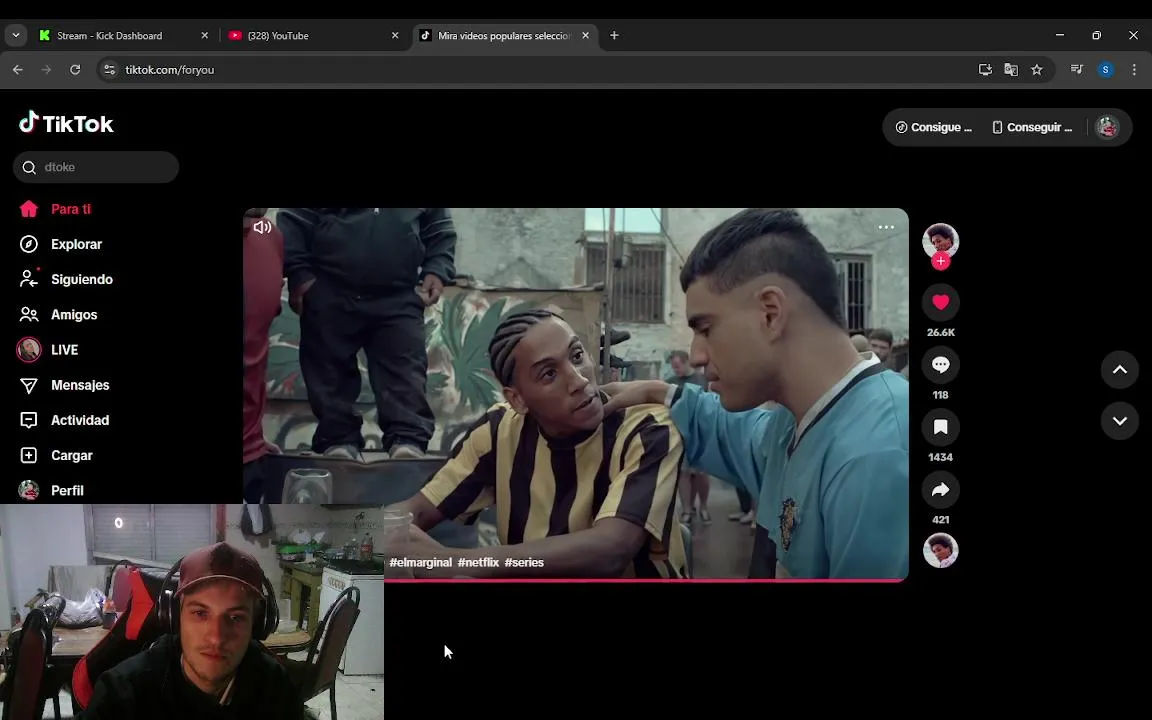Open the creator's avatar above follow
1152x720 pixels.
[x=940, y=240]
